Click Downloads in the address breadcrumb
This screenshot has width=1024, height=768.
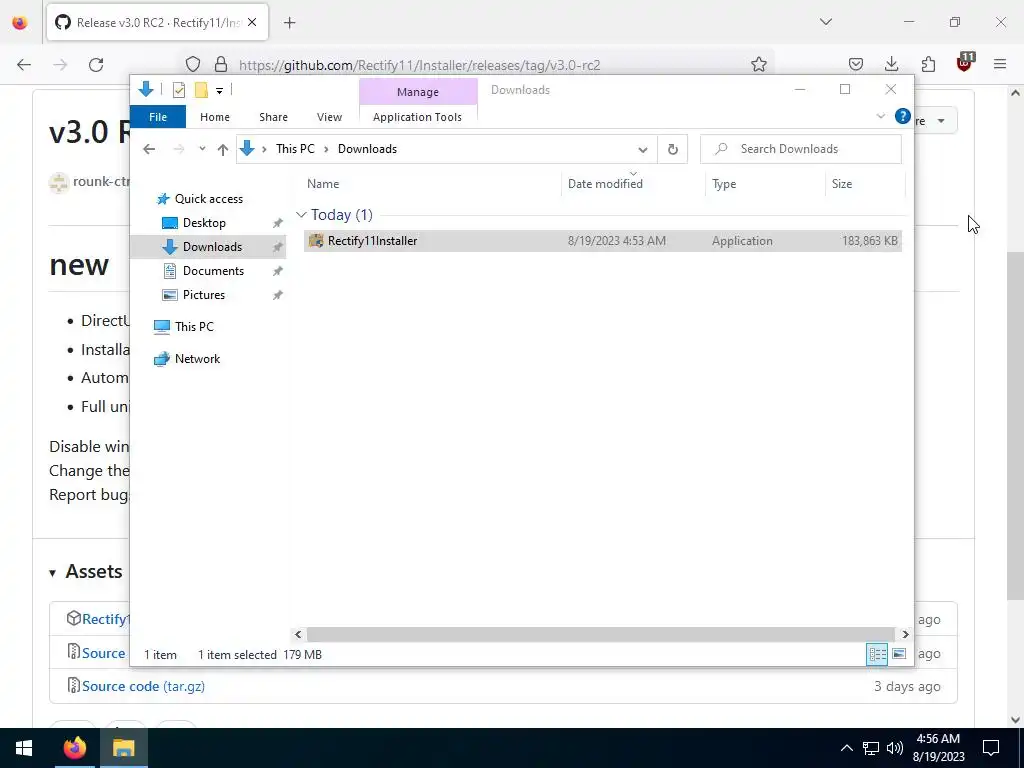pos(367,149)
